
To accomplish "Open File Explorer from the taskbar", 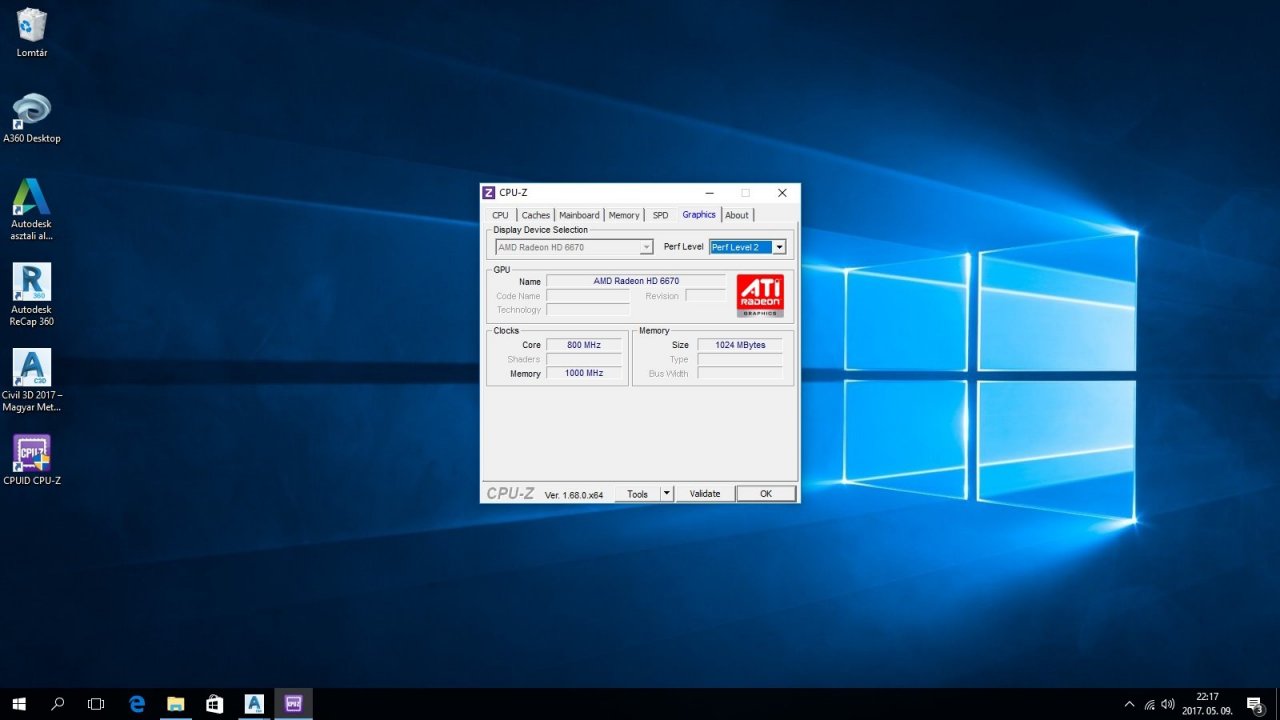I will tap(176, 704).
